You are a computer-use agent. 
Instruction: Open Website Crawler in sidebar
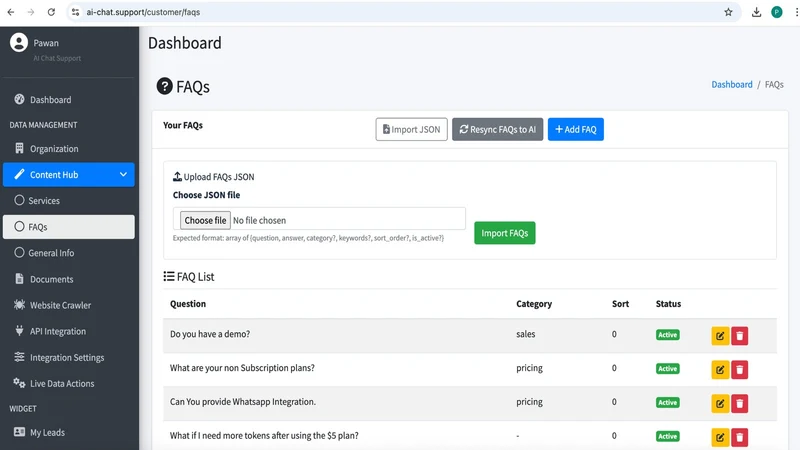[x=69, y=305]
